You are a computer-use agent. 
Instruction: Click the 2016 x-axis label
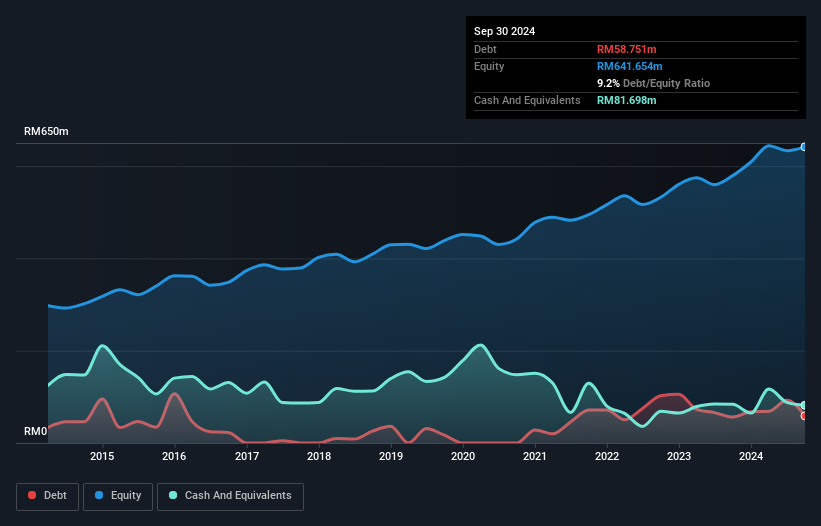coord(174,456)
